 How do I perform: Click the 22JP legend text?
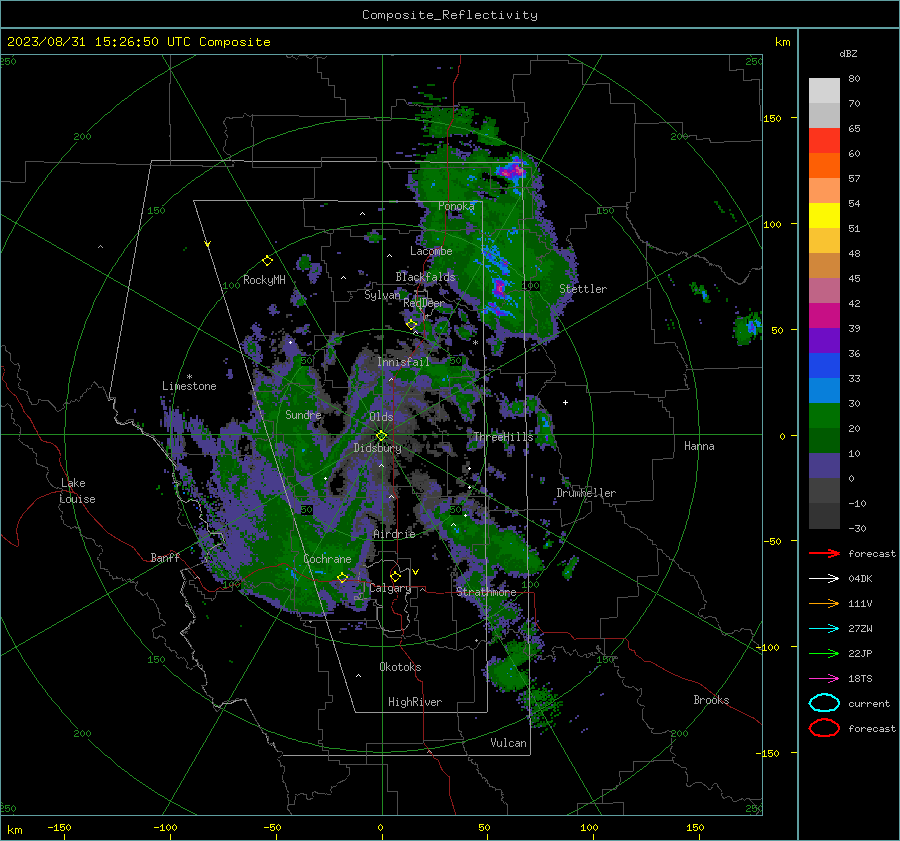860,653
